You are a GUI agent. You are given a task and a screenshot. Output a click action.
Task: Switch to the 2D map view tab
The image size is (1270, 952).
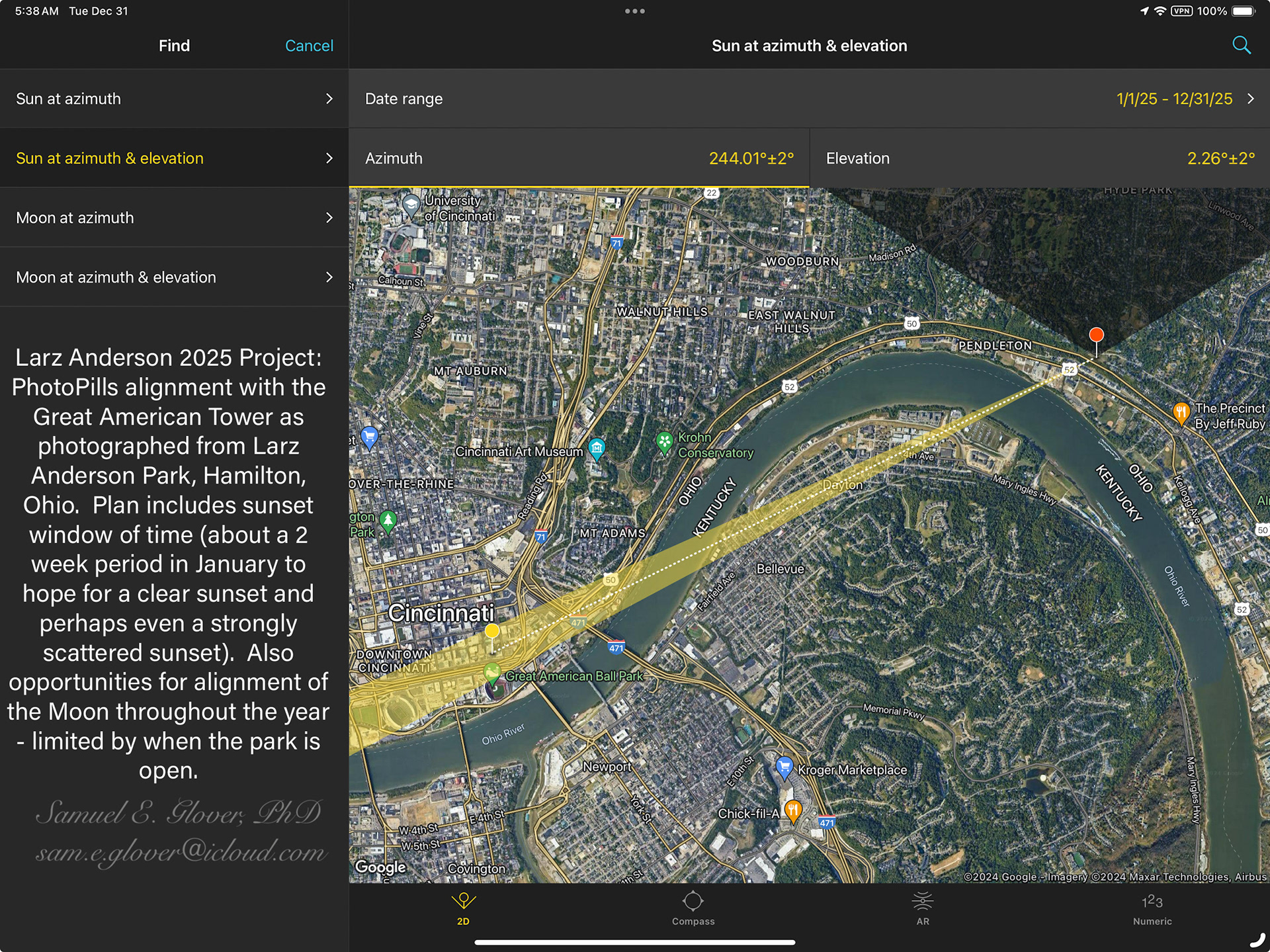point(463,908)
